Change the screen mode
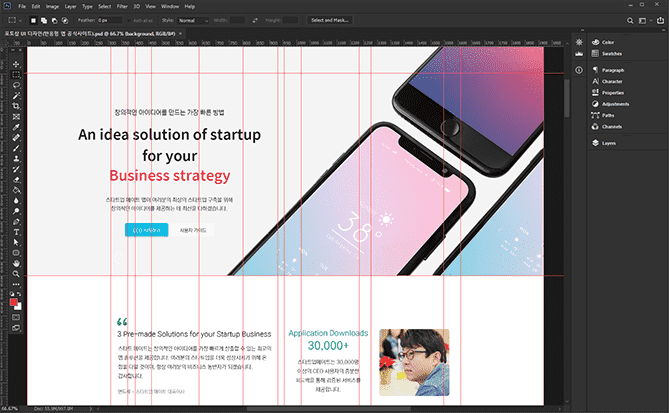669x413 pixels. (16, 328)
